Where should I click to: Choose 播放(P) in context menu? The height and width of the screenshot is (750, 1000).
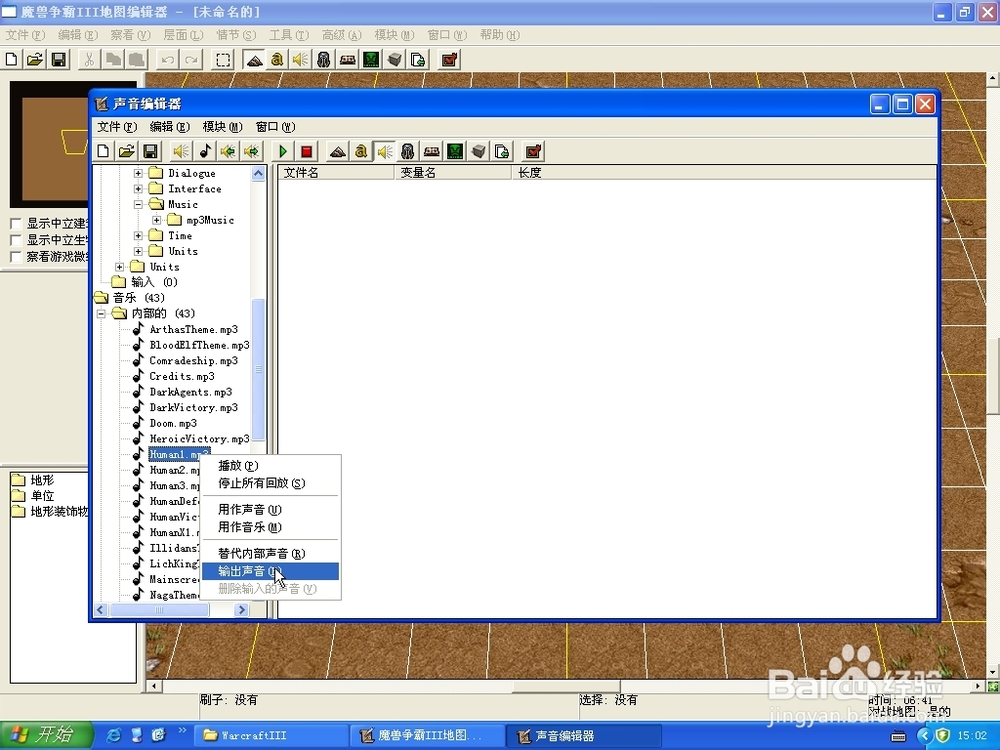coord(270,466)
